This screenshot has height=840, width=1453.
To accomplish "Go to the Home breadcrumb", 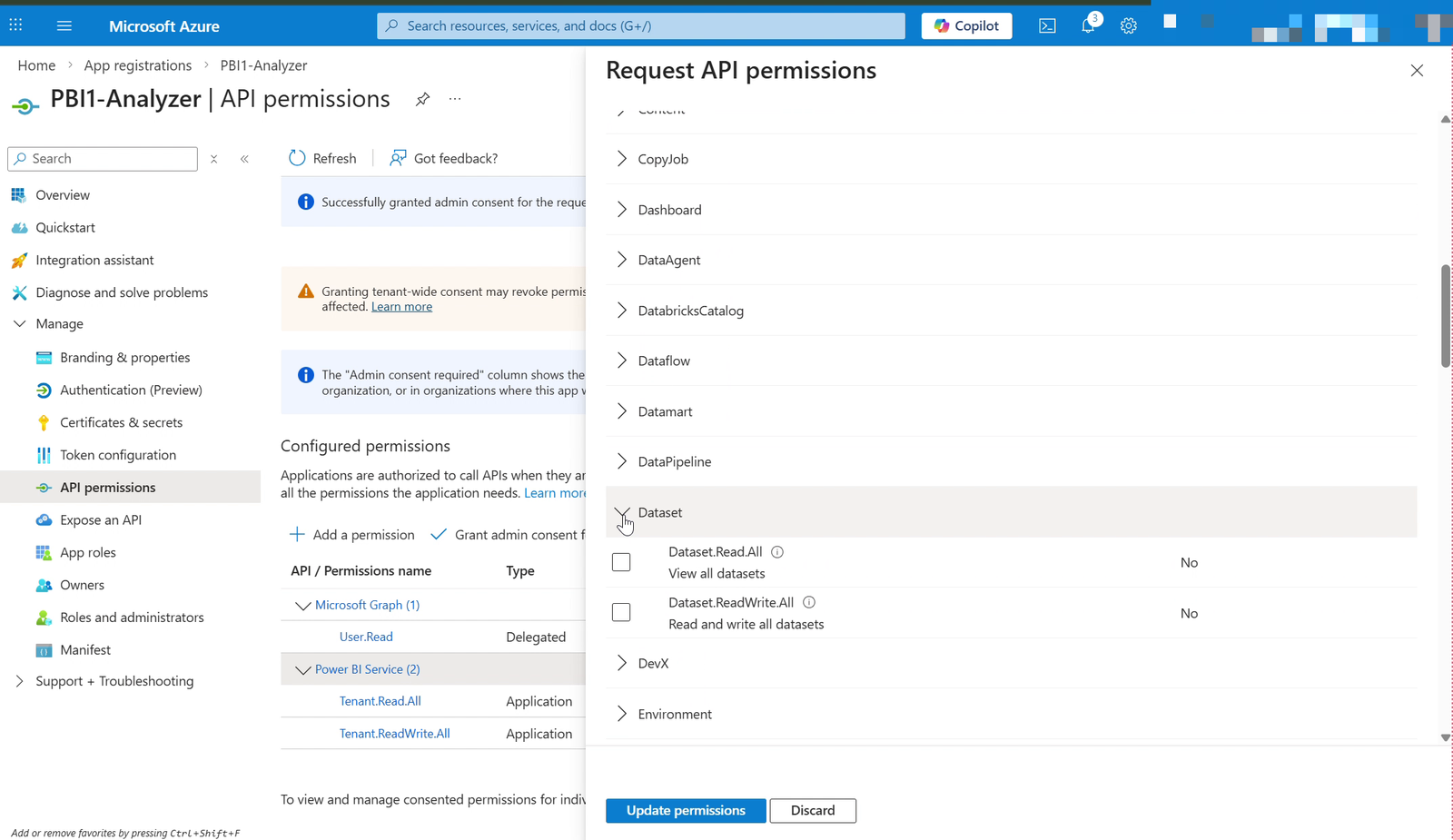I will tap(36, 65).
